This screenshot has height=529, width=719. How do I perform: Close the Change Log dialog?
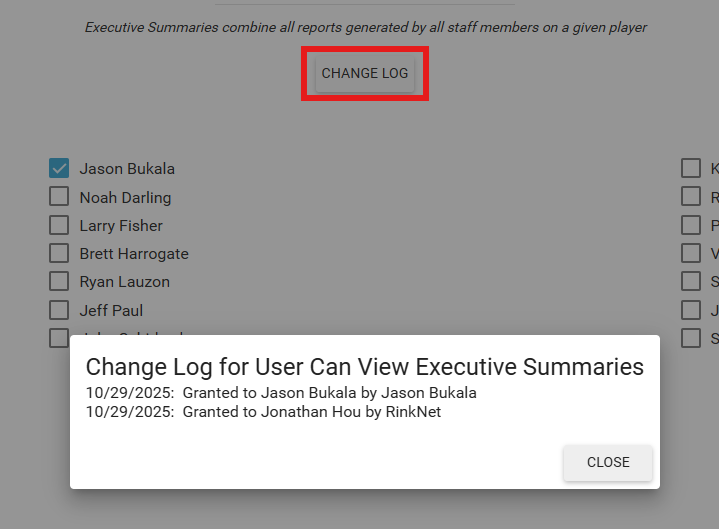(608, 462)
